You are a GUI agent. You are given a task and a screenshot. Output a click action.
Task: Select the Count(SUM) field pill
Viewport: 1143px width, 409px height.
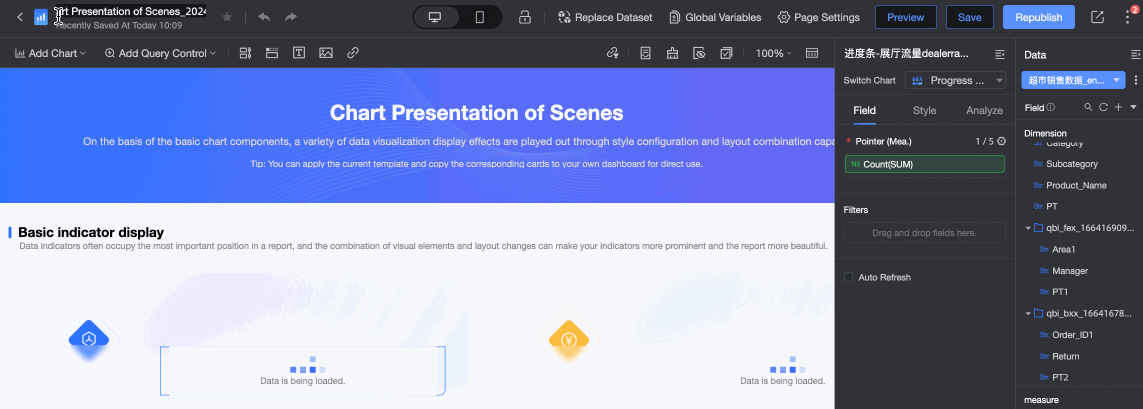pos(924,164)
